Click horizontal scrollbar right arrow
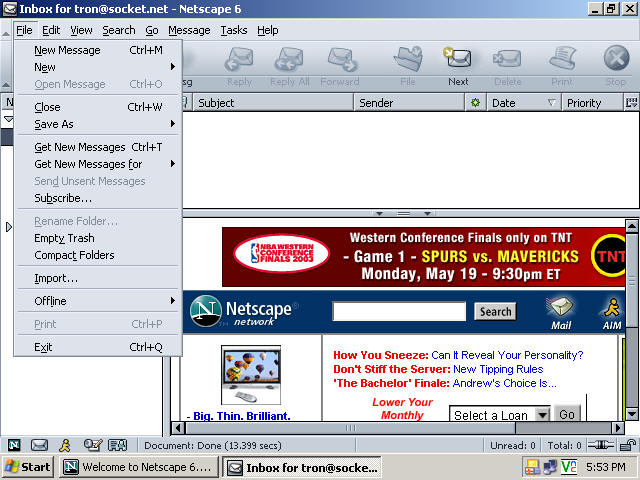 [618, 428]
